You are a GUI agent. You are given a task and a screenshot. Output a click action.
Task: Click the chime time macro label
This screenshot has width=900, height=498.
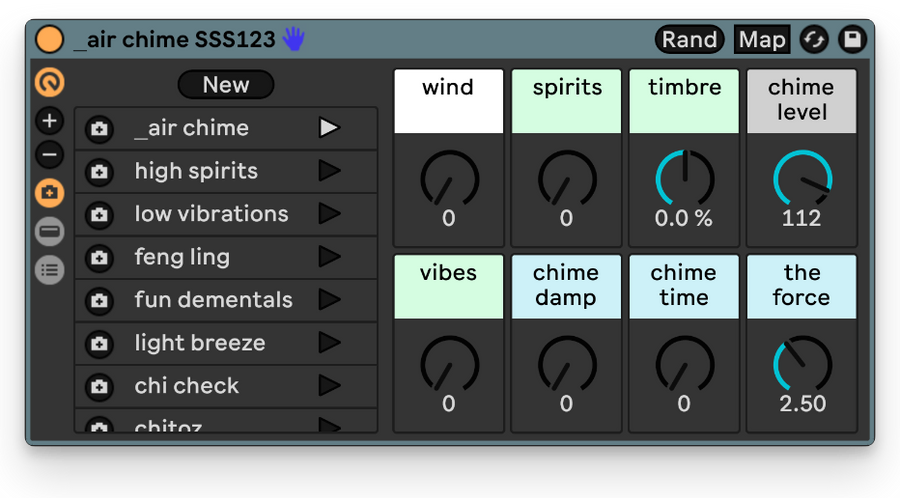[684, 287]
